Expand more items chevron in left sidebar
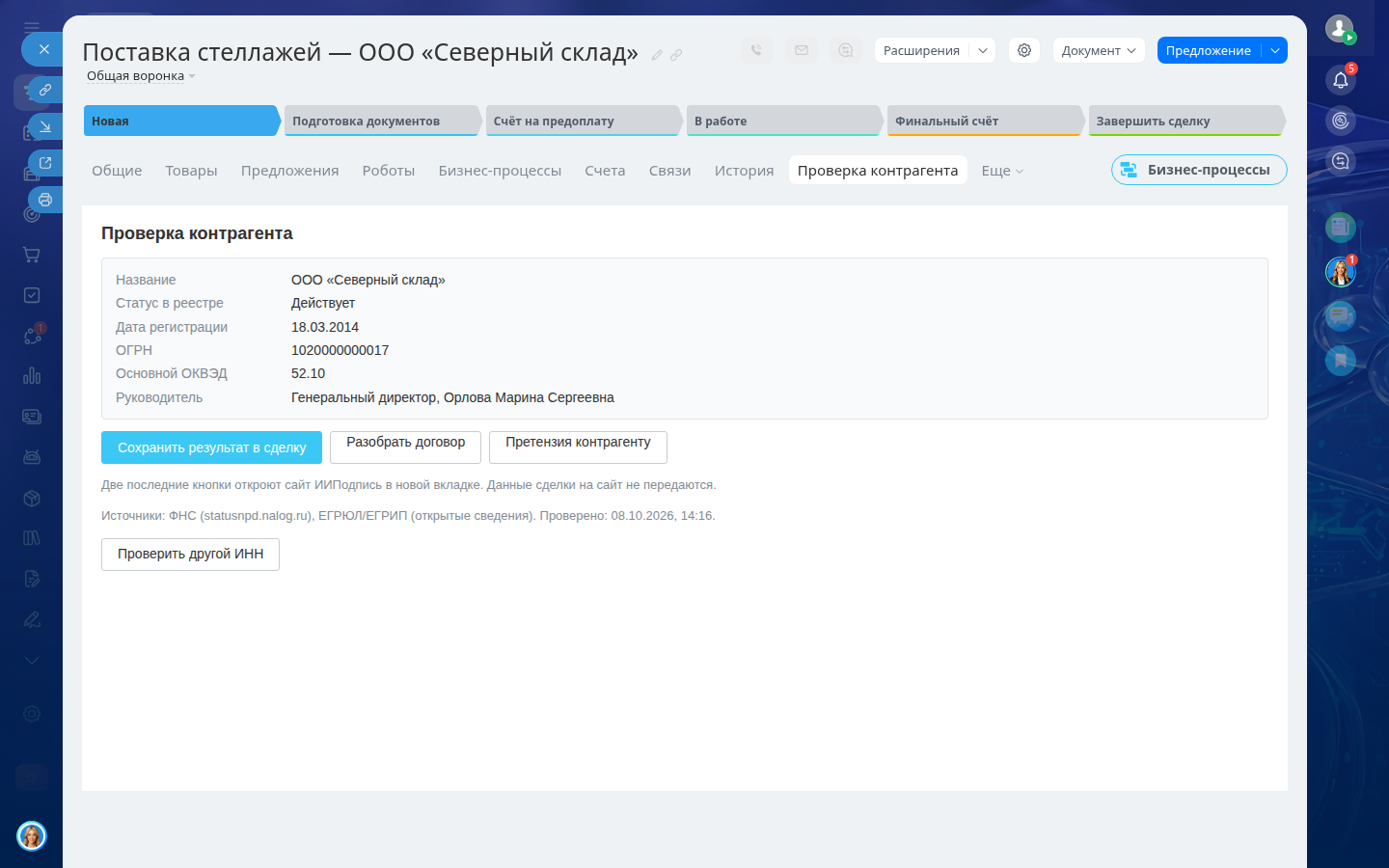The image size is (1389, 868). coord(32,661)
